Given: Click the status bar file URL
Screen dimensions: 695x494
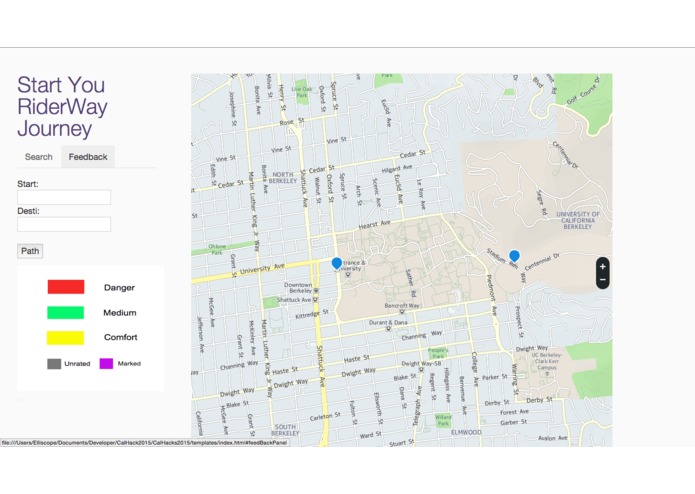Looking at the screenshot, I should [144, 443].
